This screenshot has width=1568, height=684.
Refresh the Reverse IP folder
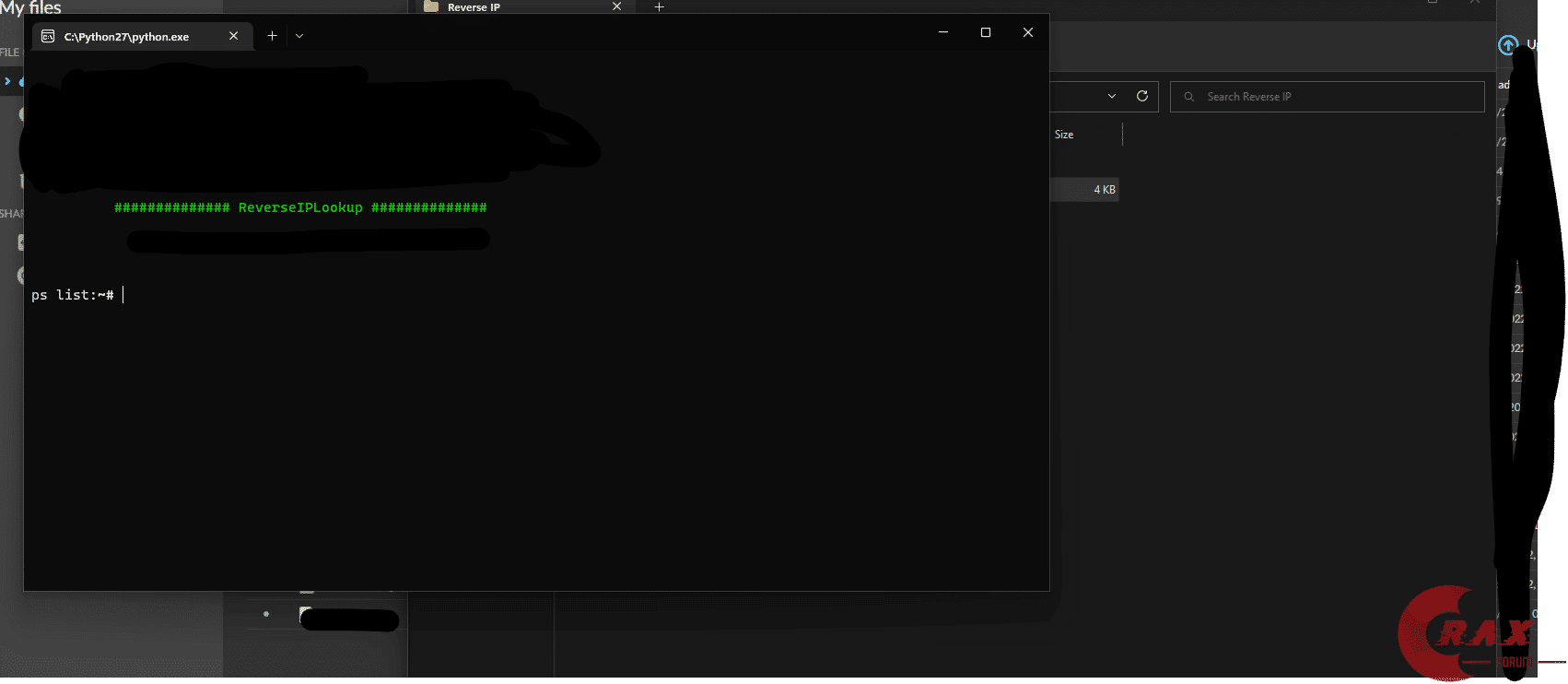pos(1142,96)
